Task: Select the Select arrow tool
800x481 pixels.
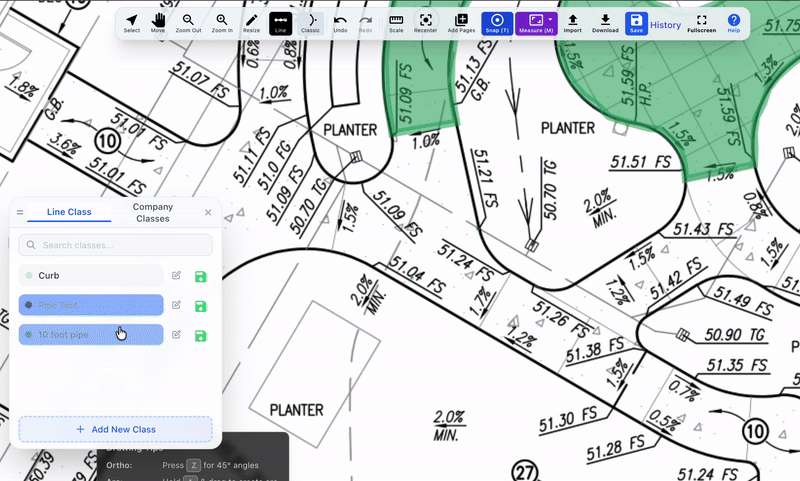Action: coord(132,23)
